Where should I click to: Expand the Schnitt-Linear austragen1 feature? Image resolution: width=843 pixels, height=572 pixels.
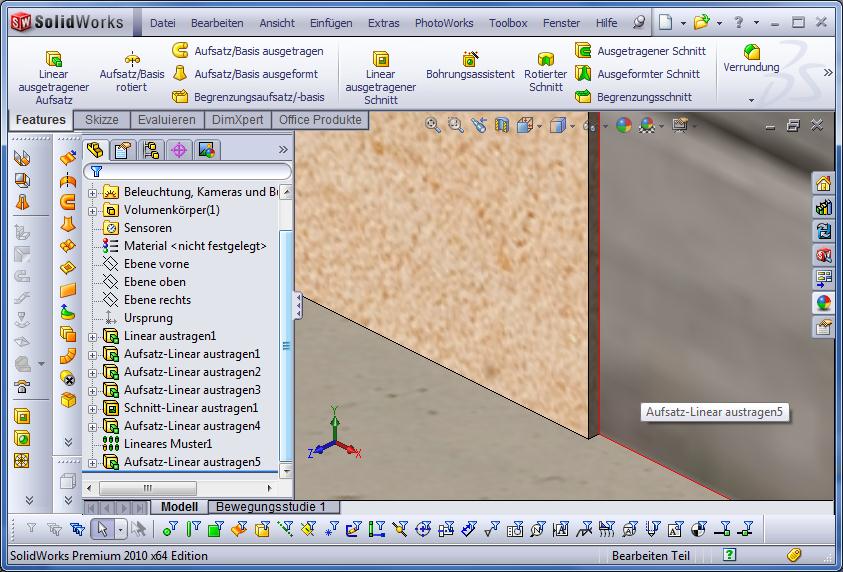coord(93,409)
